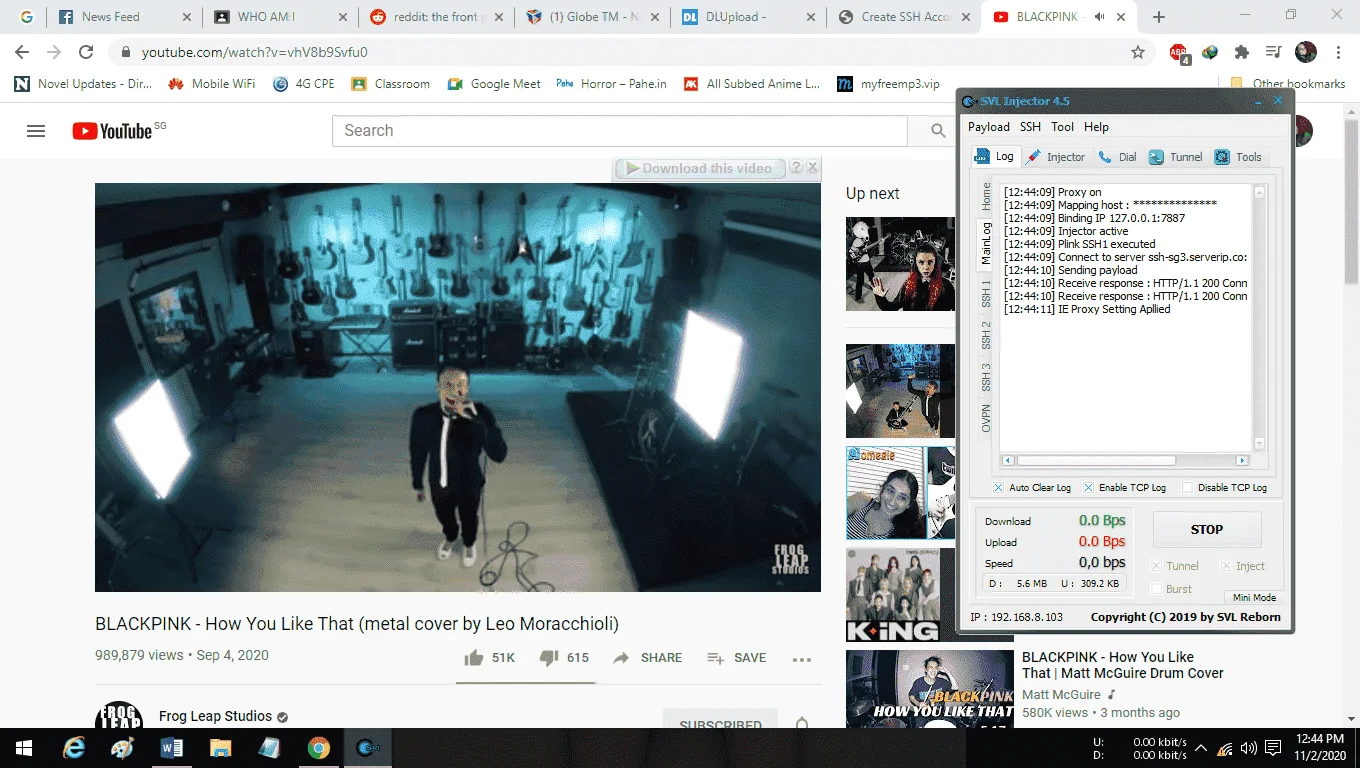Select the Home vertical tab
The height and width of the screenshot is (768, 1360).
[x=986, y=196]
